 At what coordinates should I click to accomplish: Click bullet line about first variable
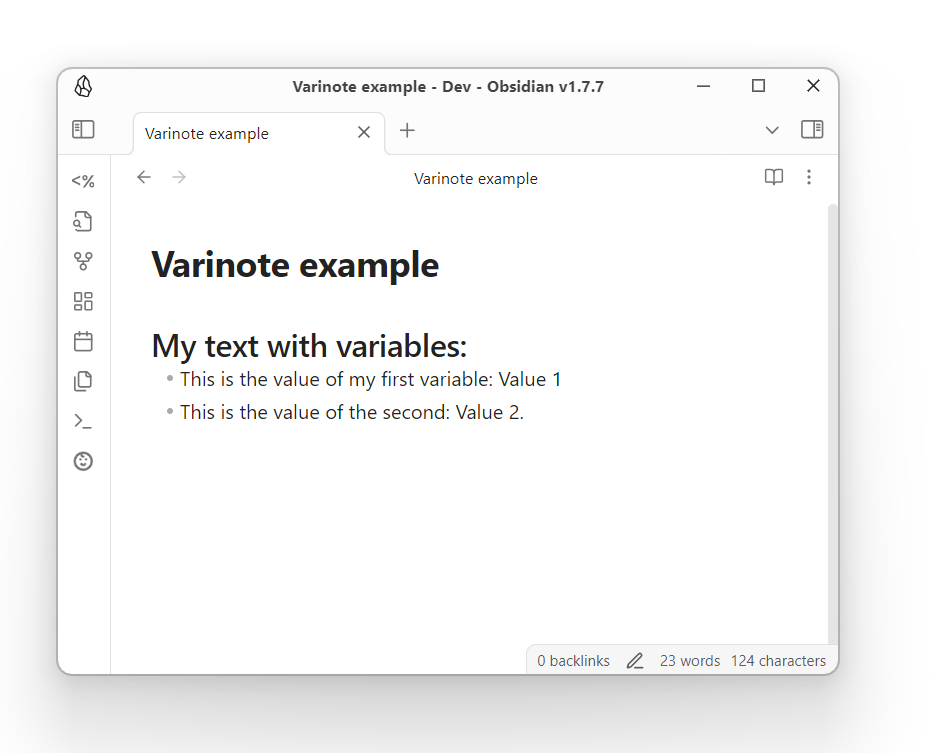(370, 379)
